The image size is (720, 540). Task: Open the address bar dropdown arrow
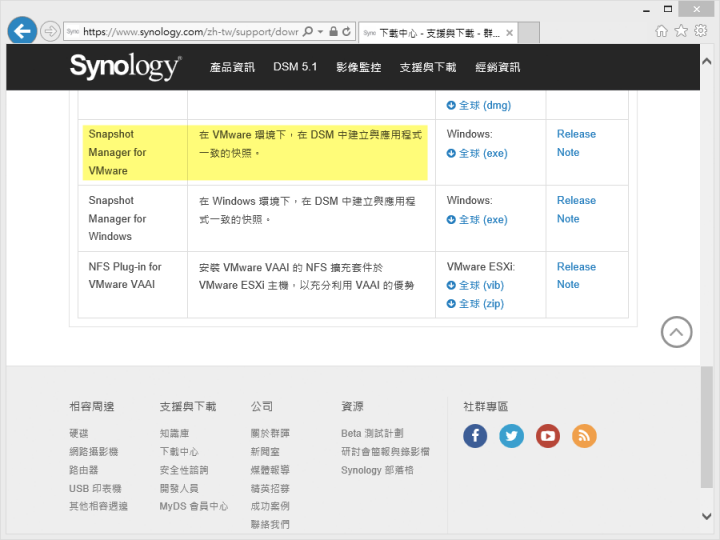[x=321, y=32]
